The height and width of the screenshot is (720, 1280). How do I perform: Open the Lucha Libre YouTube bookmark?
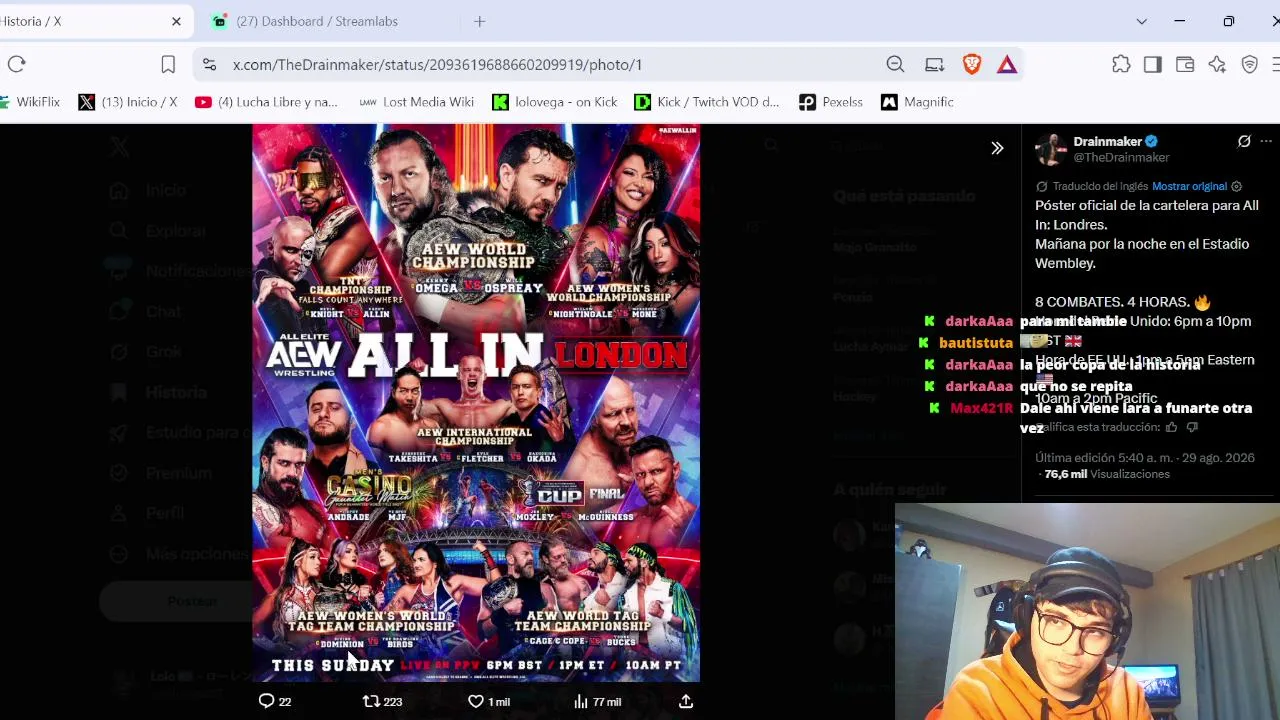[267, 102]
